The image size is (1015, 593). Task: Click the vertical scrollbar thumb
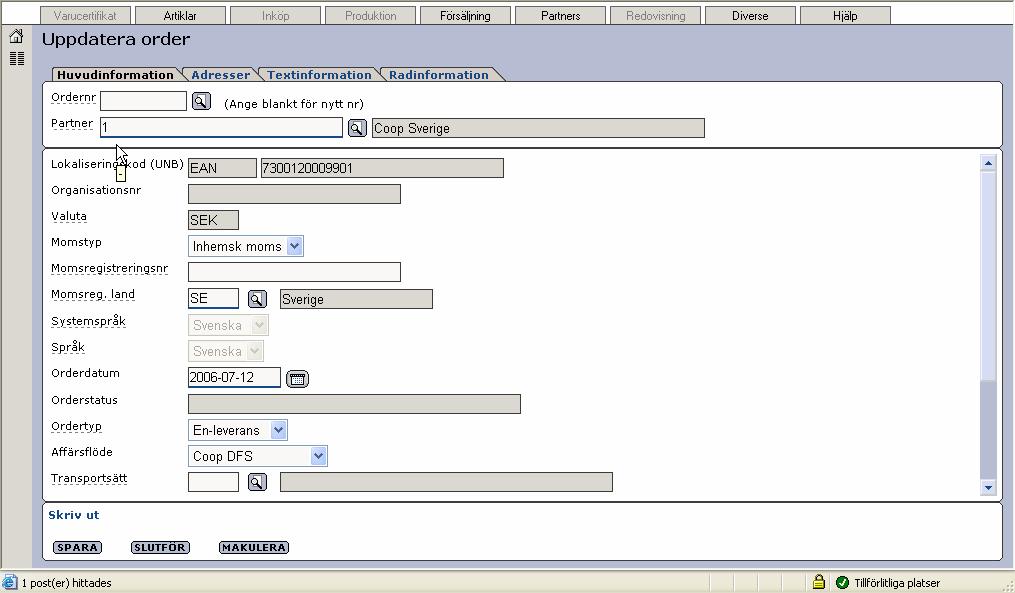coord(988,275)
